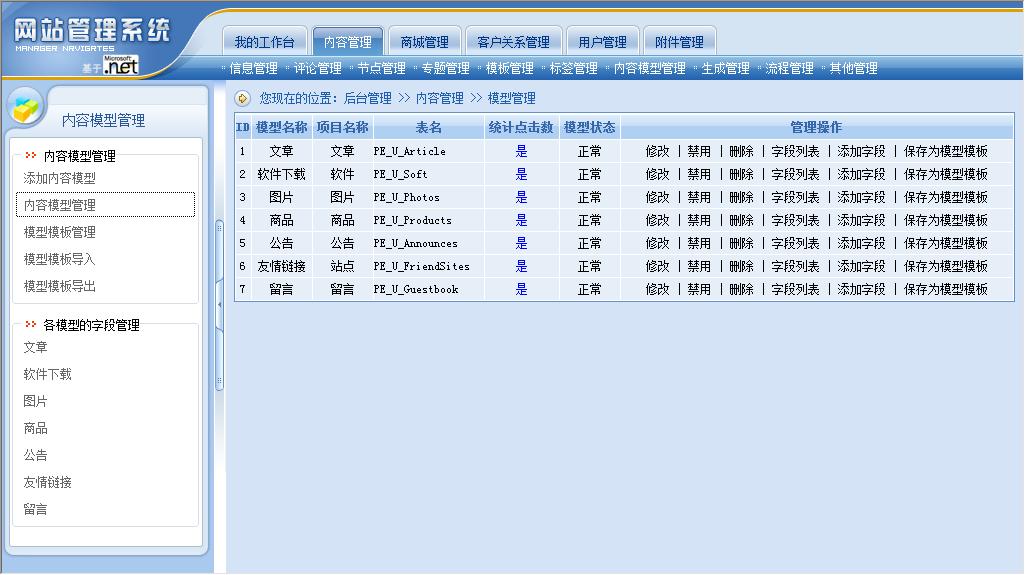Disable the 留言 model via 禁用

699,289
